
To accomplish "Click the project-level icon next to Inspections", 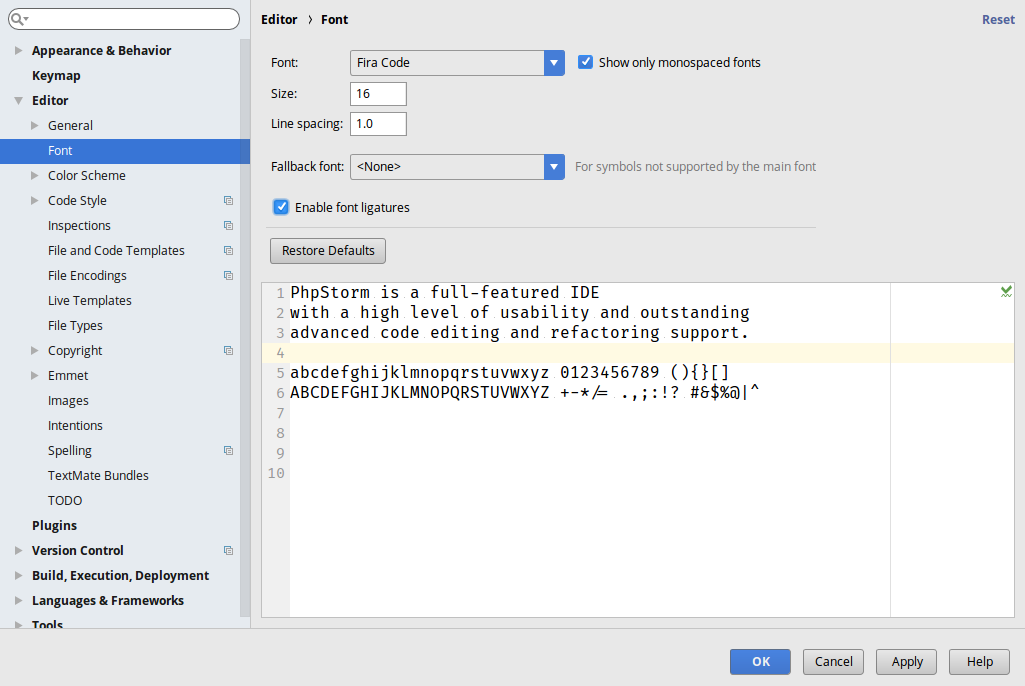I will (x=228, y=226).
